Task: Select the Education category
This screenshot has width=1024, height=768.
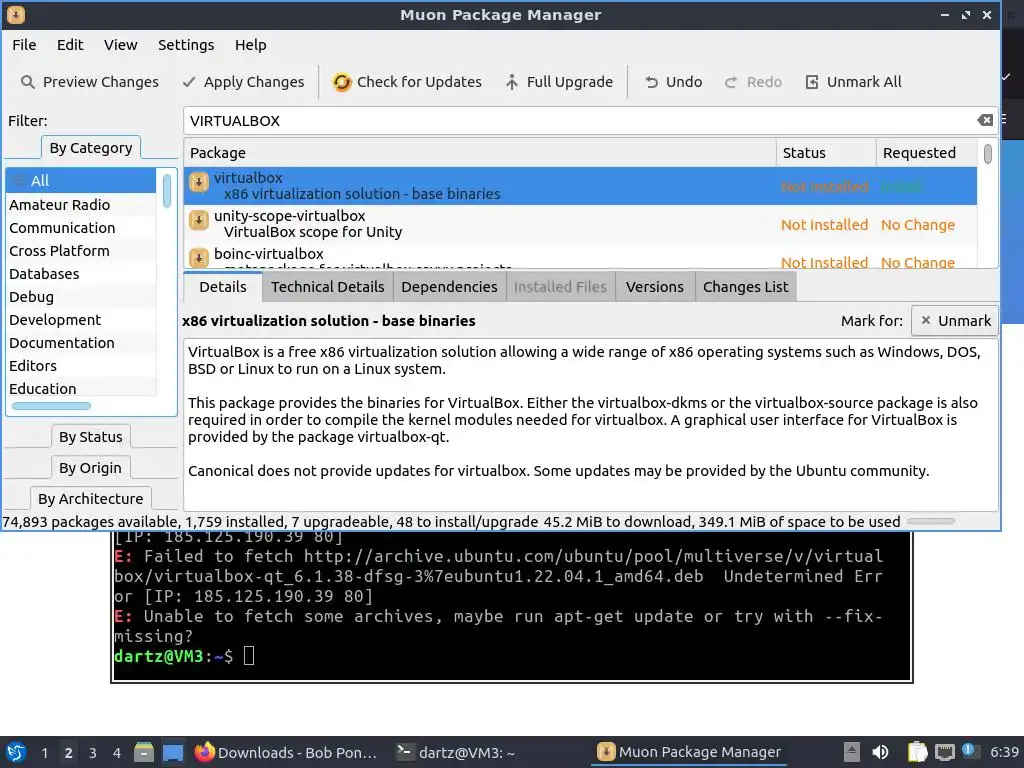Action: point(81,388)
